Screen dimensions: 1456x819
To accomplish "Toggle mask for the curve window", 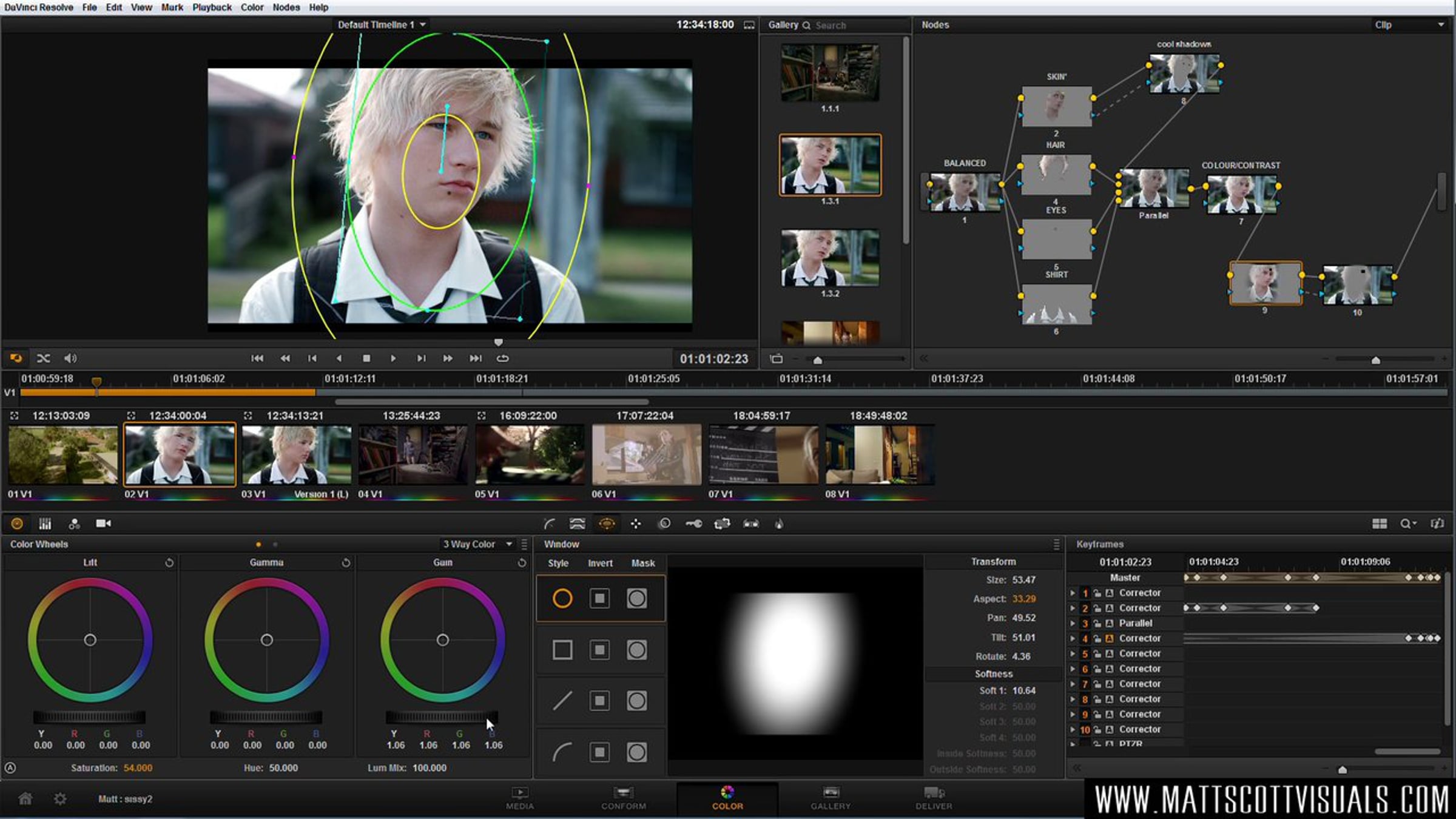I will click(636, 753).
